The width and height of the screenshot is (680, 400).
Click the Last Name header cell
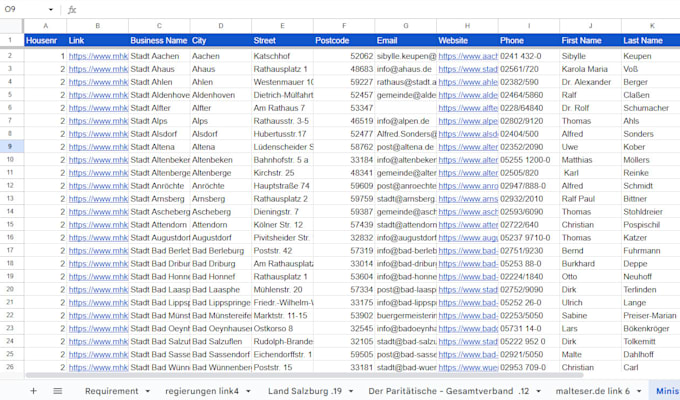pos(651,40)
